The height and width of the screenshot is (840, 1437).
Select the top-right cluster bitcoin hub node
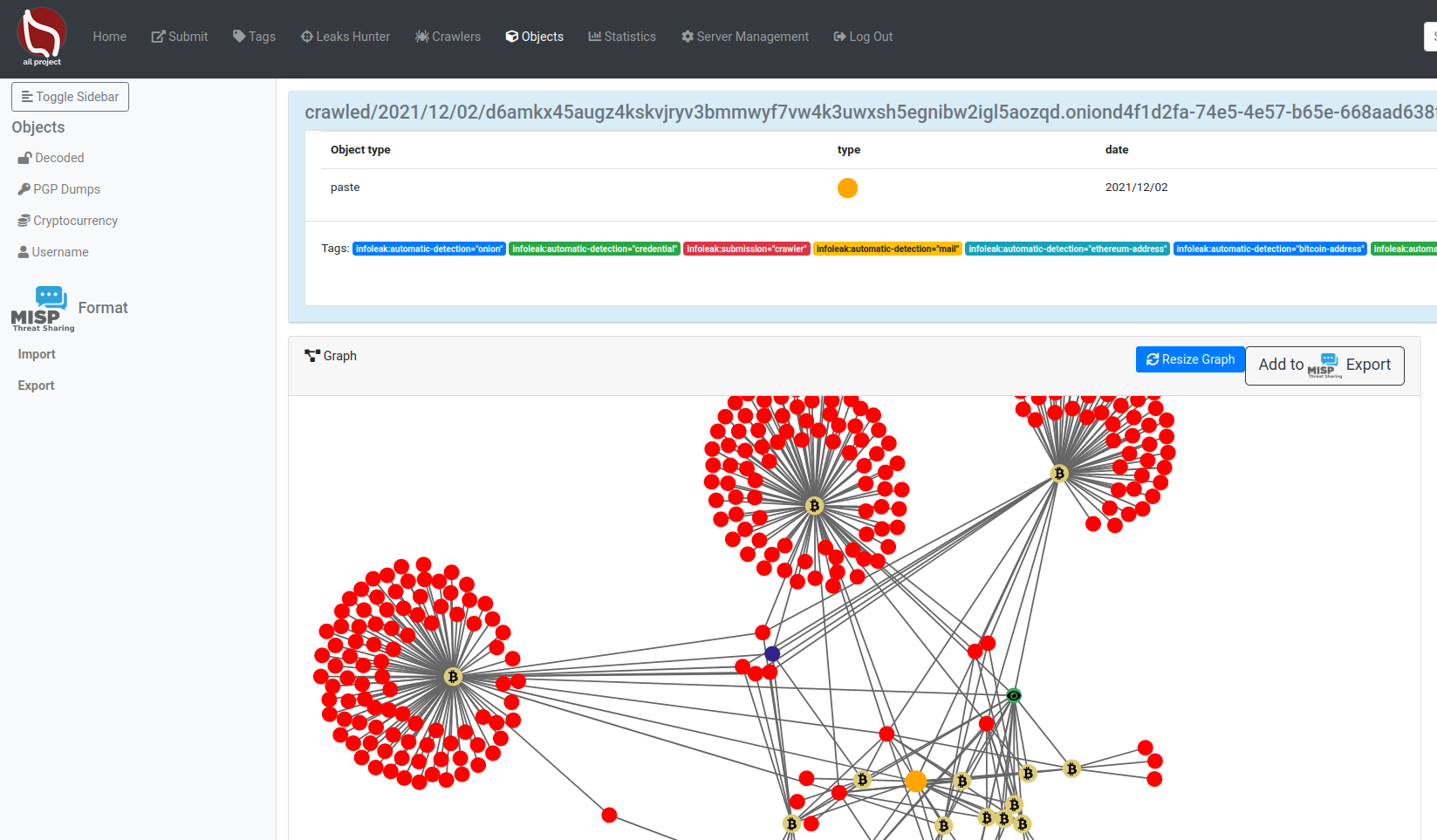[x=1059, y=474]
